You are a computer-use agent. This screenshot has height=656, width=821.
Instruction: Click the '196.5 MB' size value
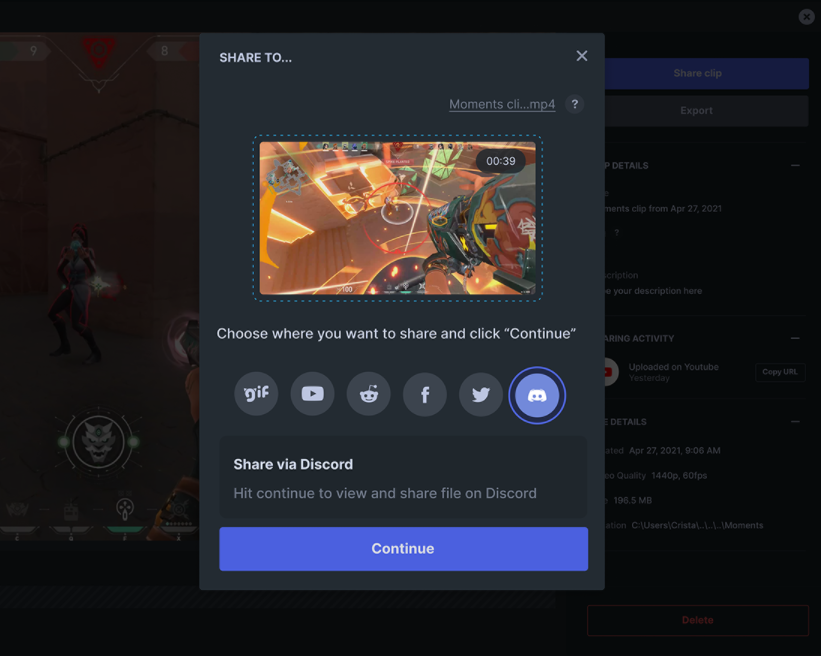pos(633,501)
